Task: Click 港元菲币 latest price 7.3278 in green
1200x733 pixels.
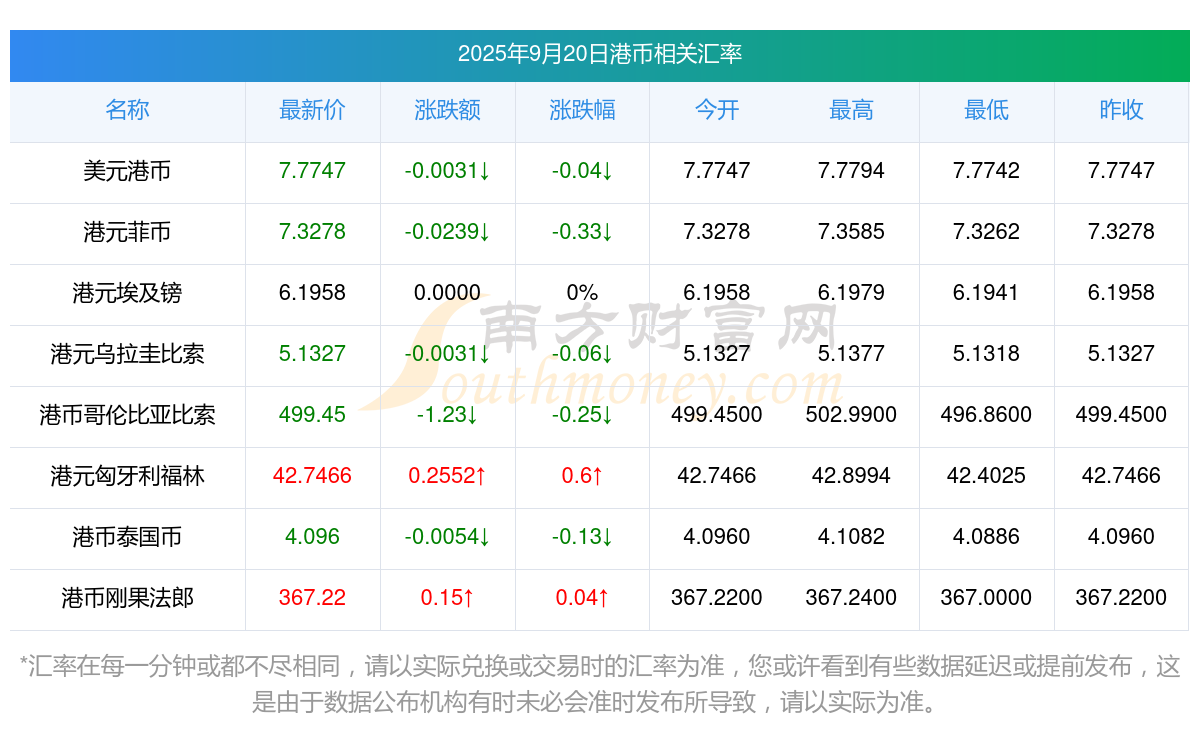Action: click(x=313, y=232)
